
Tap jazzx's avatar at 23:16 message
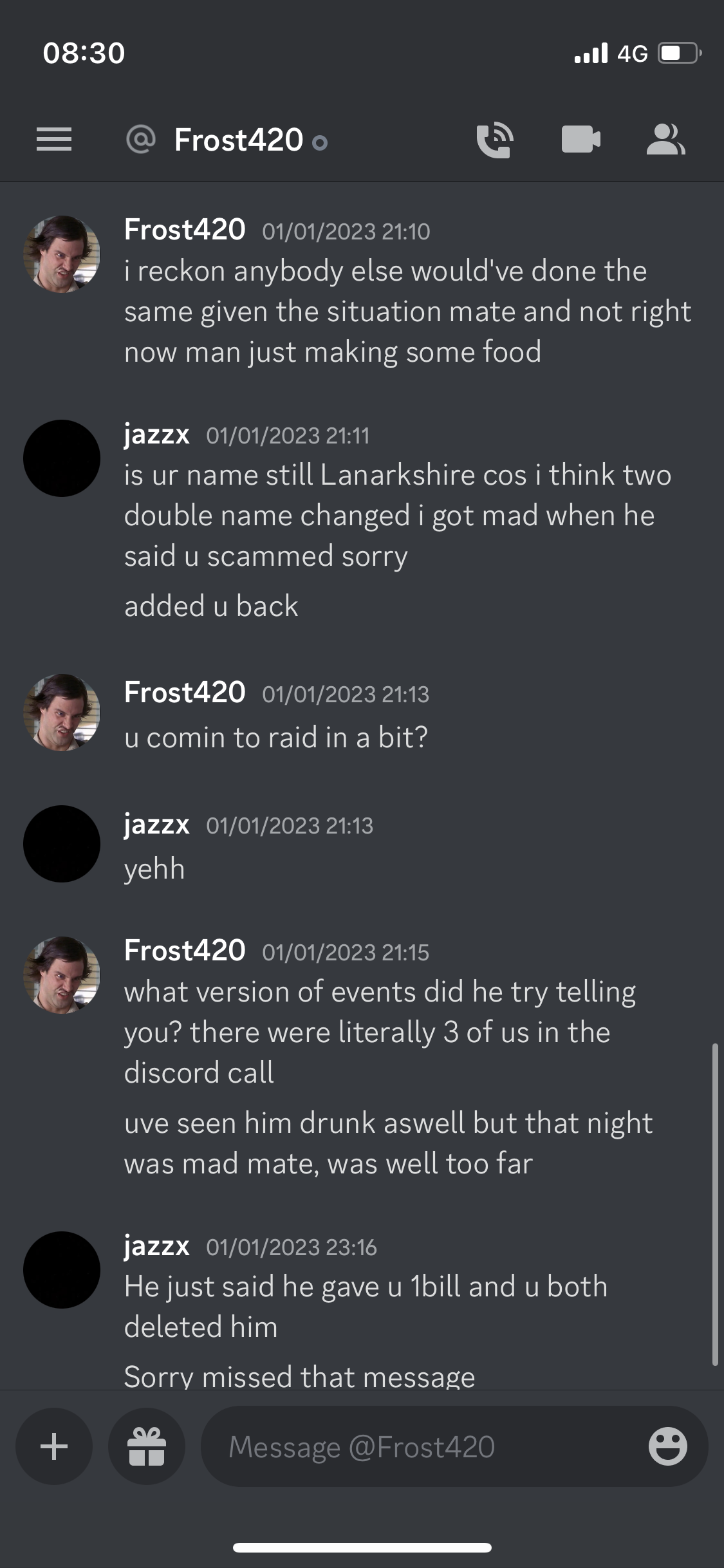click(62, 1269)
